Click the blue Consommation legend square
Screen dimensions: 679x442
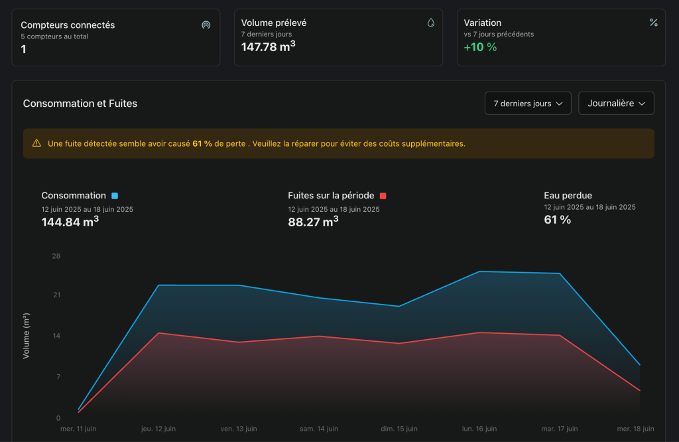(115, 196)
